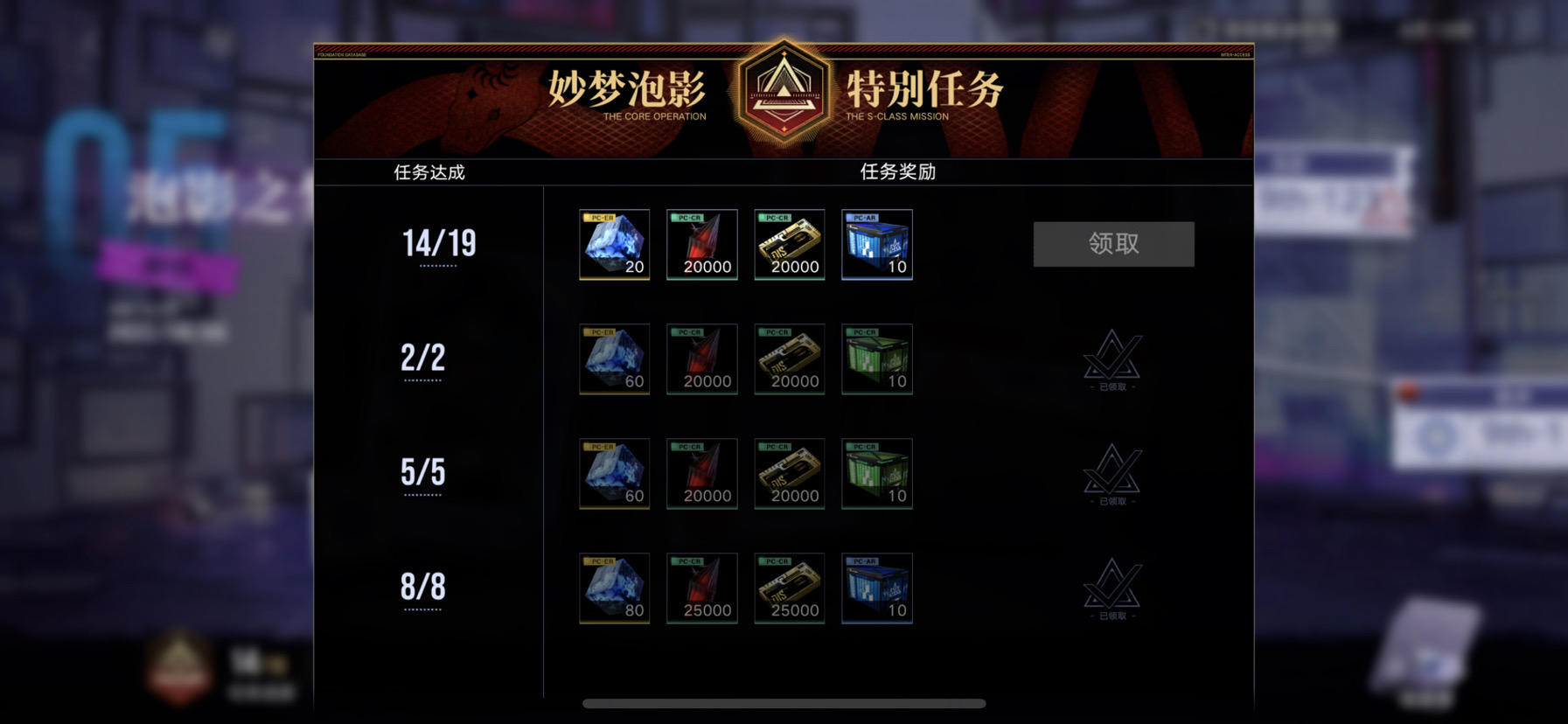Select red shard reward showing 25000

[702, 588]
